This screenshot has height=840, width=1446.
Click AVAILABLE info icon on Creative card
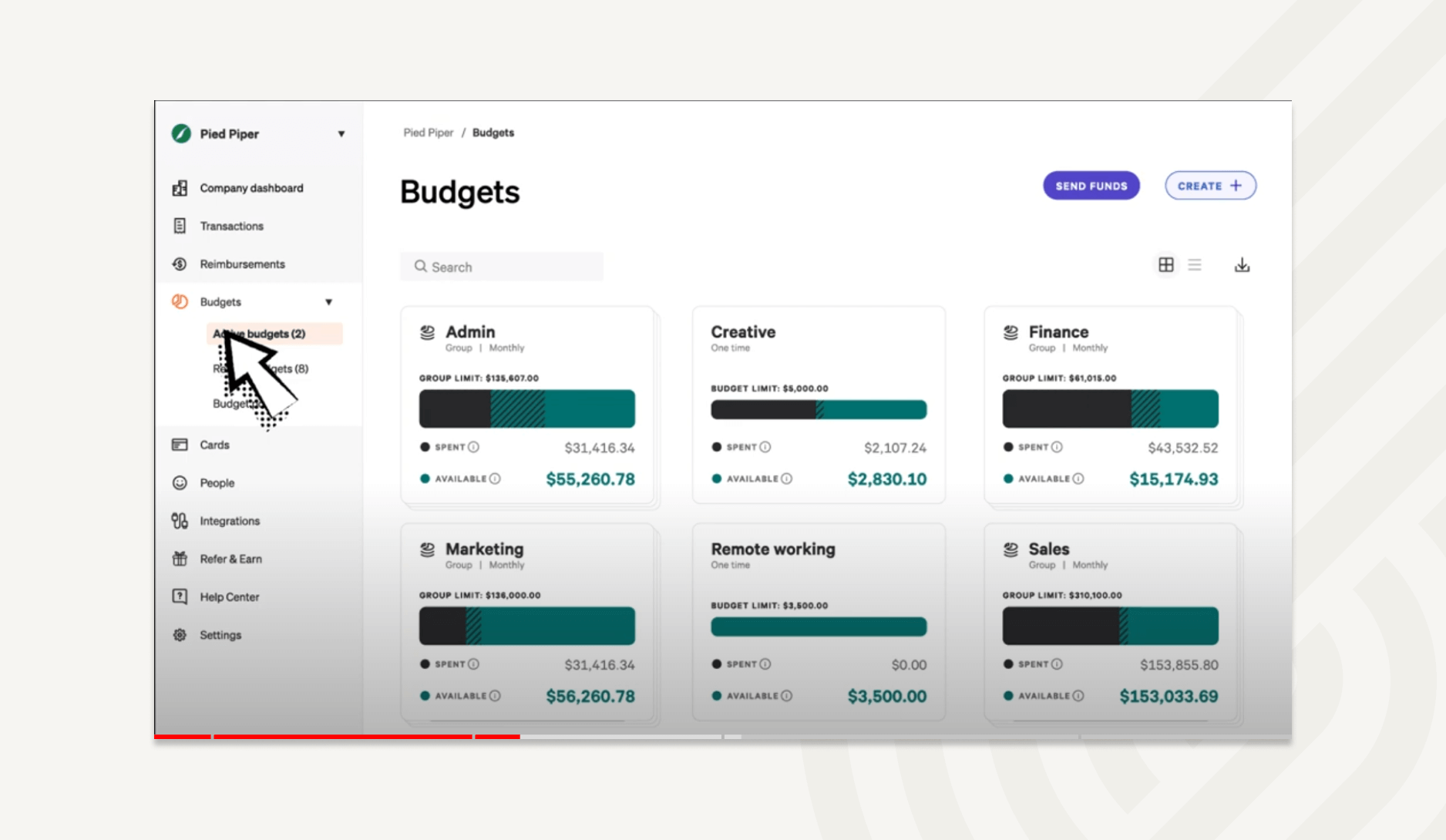(x=786, y=479)
